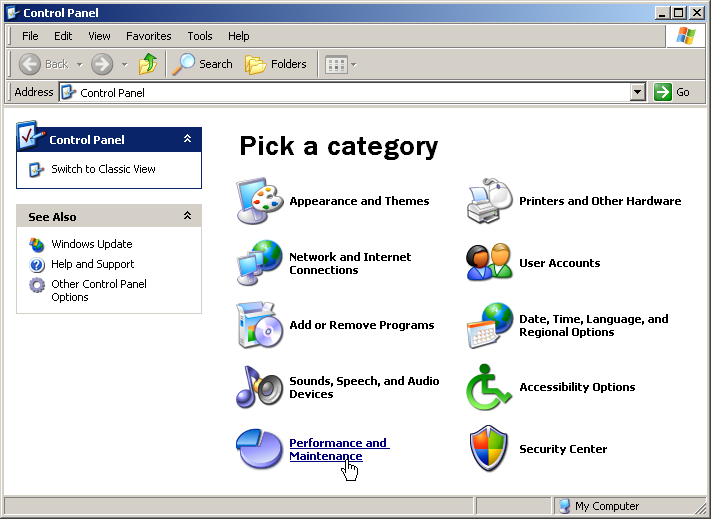
Task: Toggle the Folders pane toolbar button
Action: [x=276, y=64]
